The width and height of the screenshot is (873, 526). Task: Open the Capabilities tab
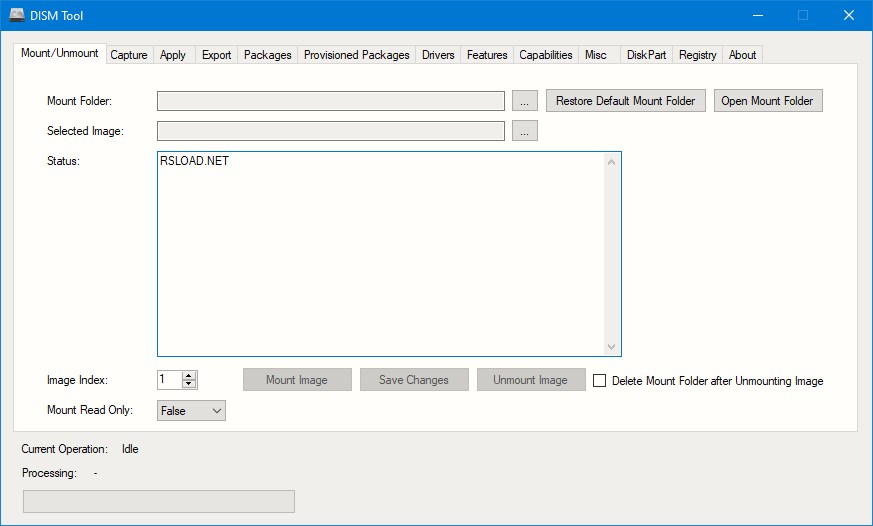546,55
